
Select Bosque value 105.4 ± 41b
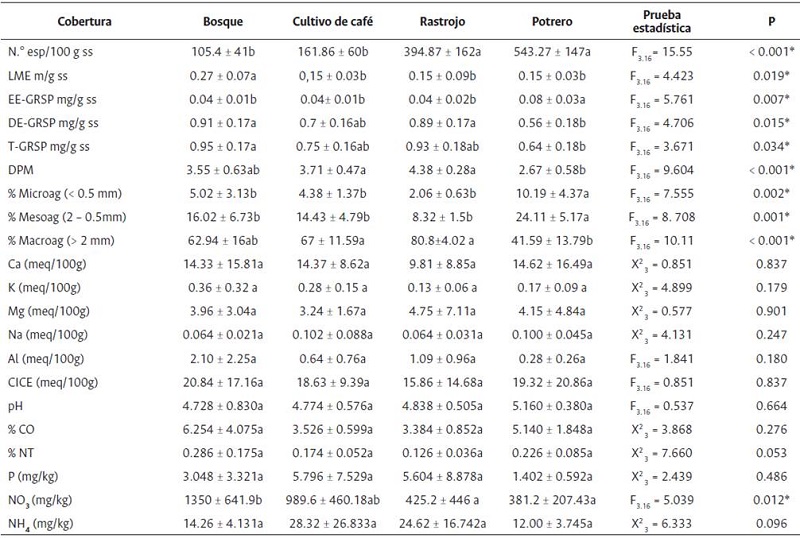[x=222, y=49]
